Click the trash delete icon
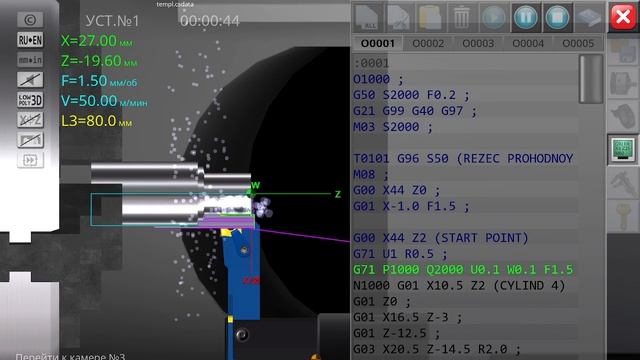 pyautogui.click(x=462, y=18)
